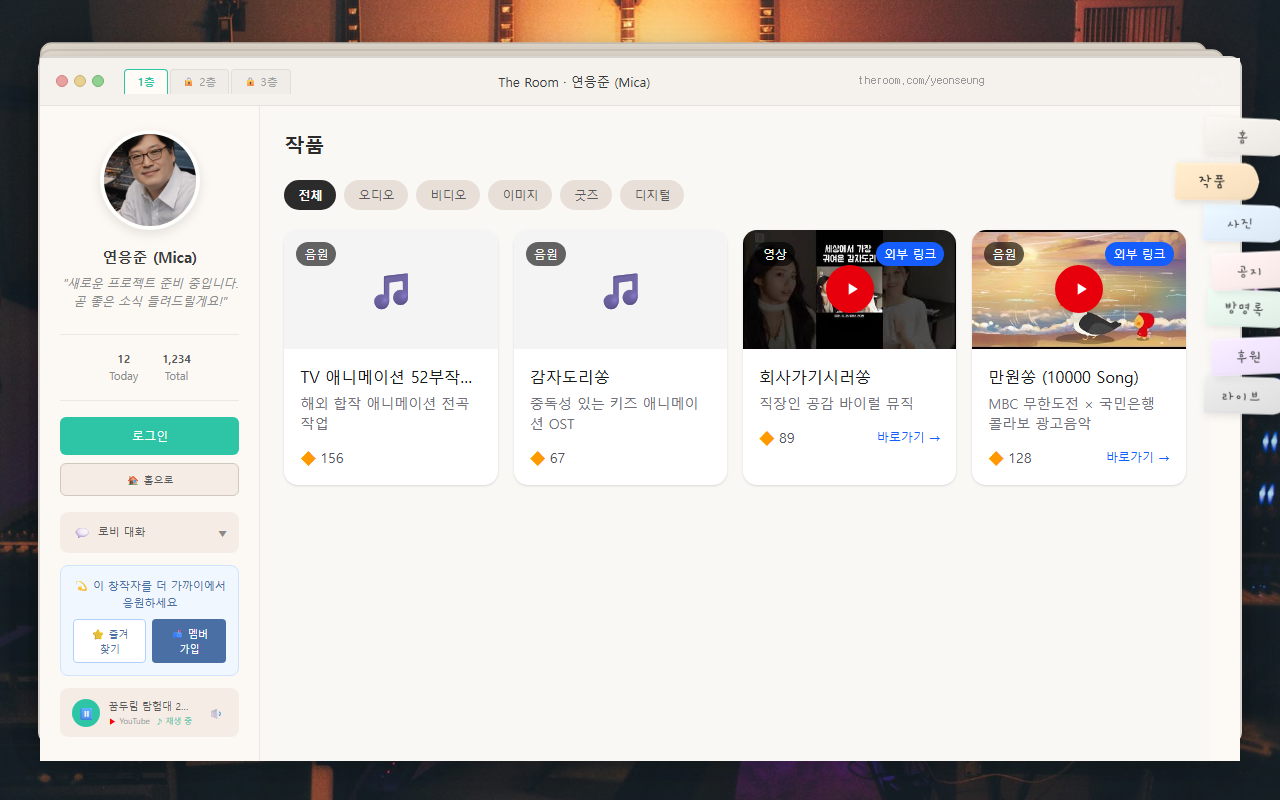Click the profile photo of 연응준
This screenshot has height=800, width=1280.
click(x=150, y=181)
